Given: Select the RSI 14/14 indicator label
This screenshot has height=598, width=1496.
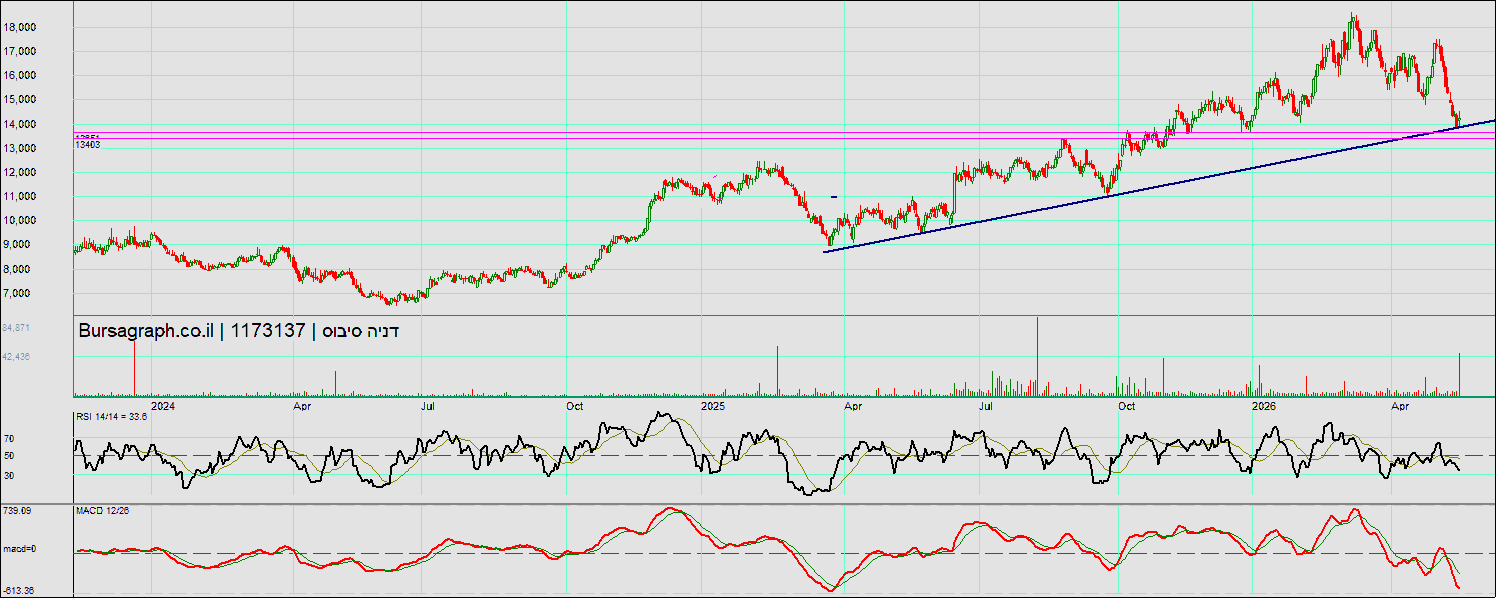Looking at the screenshot, I should pyautogui.click(x=112, y=417).
